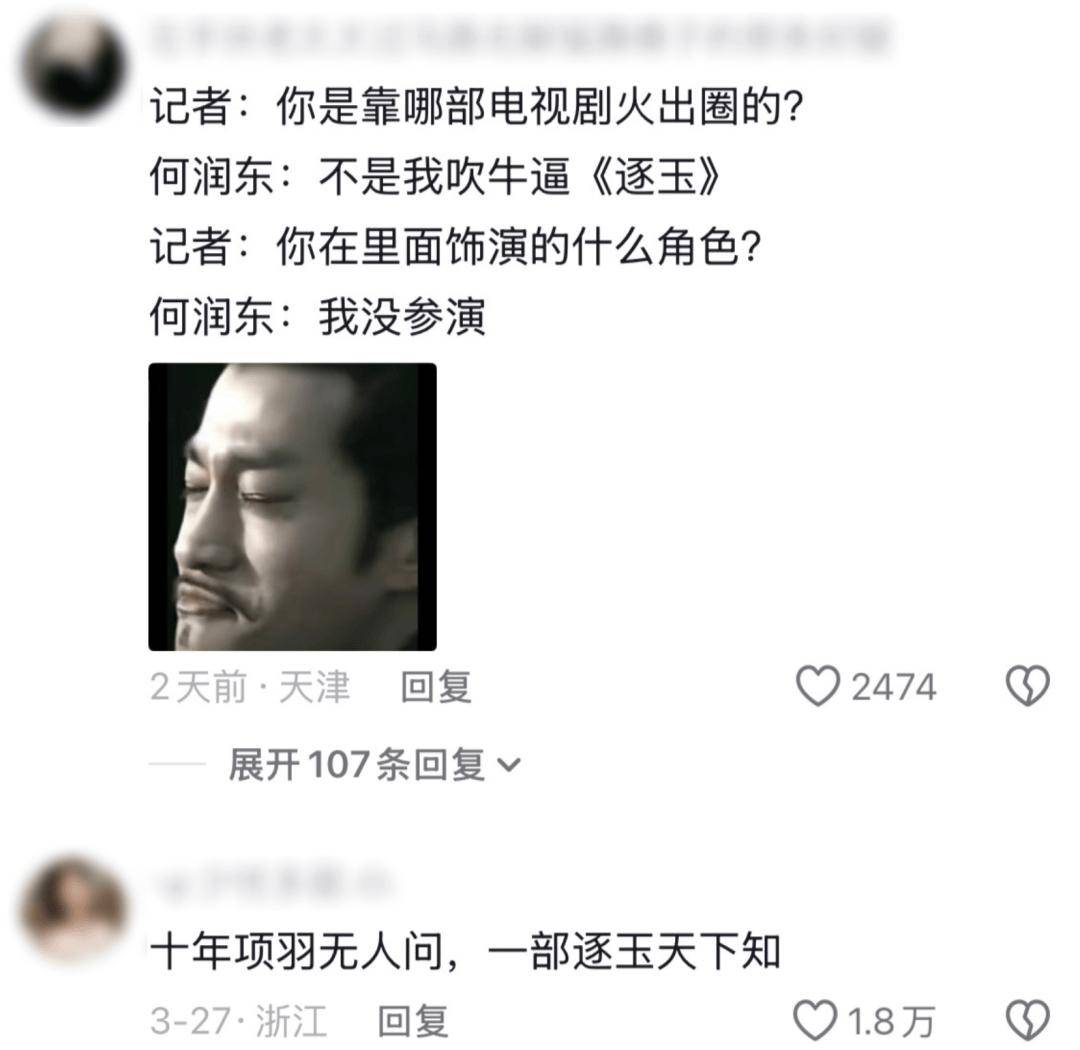Viewport: 1080px width, 1050px height.
Task: Open the crying man meme image
Action: 292,506
